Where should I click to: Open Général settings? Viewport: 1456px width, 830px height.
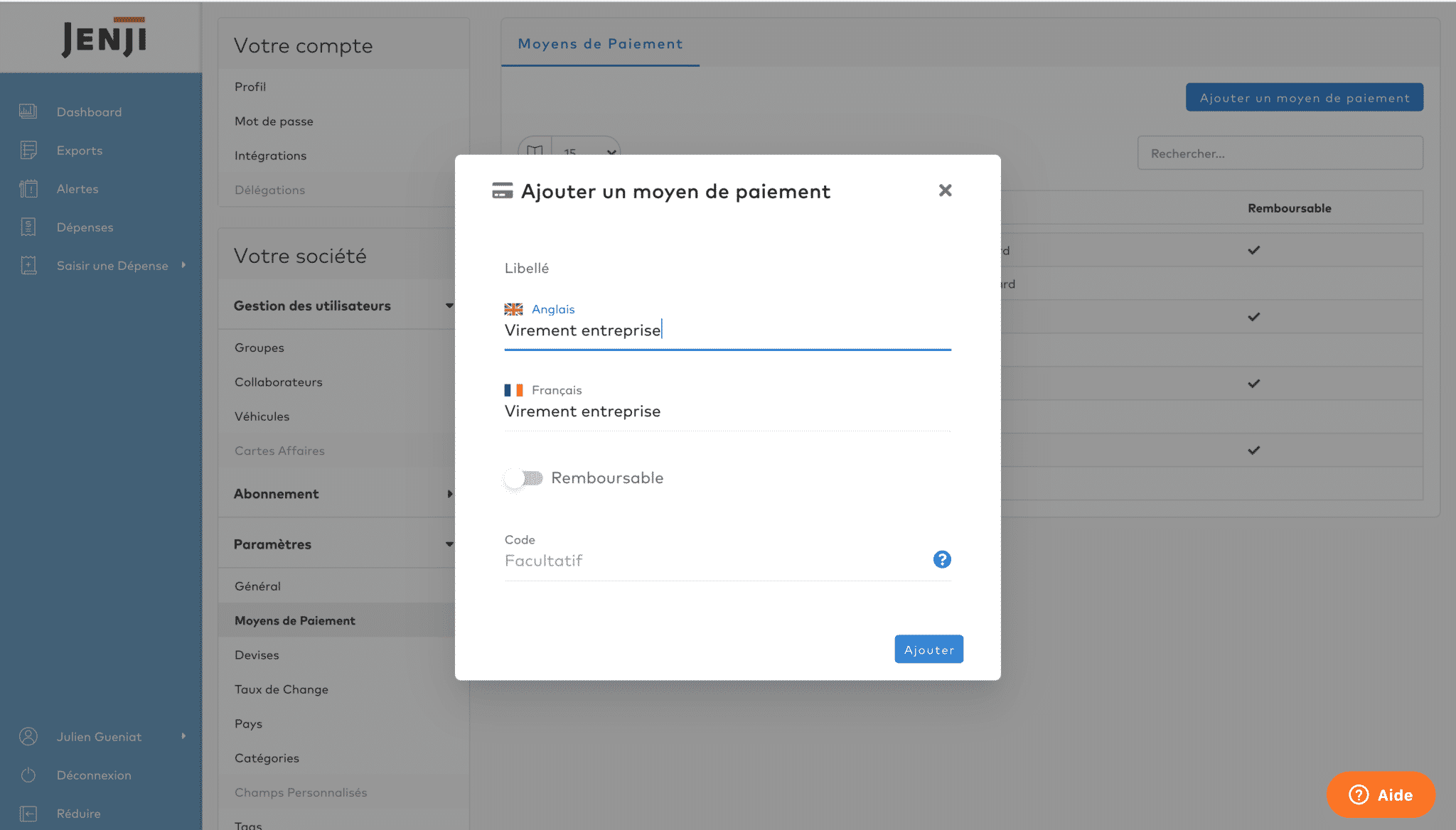tap(257, 586)
